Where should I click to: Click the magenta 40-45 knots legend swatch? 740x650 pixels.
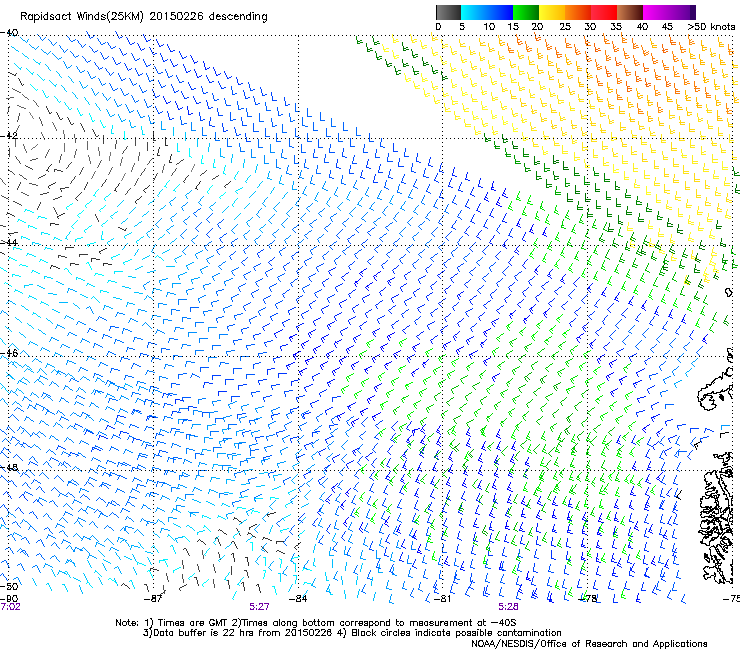click(656, 12)
